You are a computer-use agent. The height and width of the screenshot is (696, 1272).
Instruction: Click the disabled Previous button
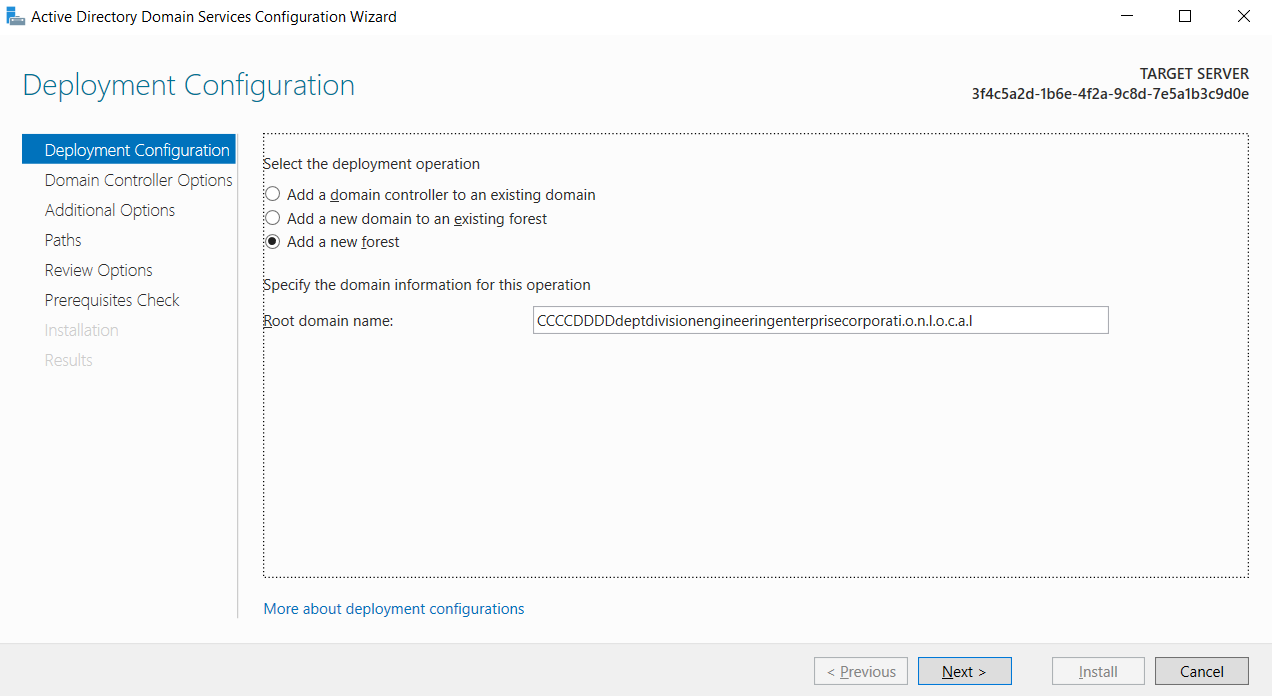coord(861,671)
